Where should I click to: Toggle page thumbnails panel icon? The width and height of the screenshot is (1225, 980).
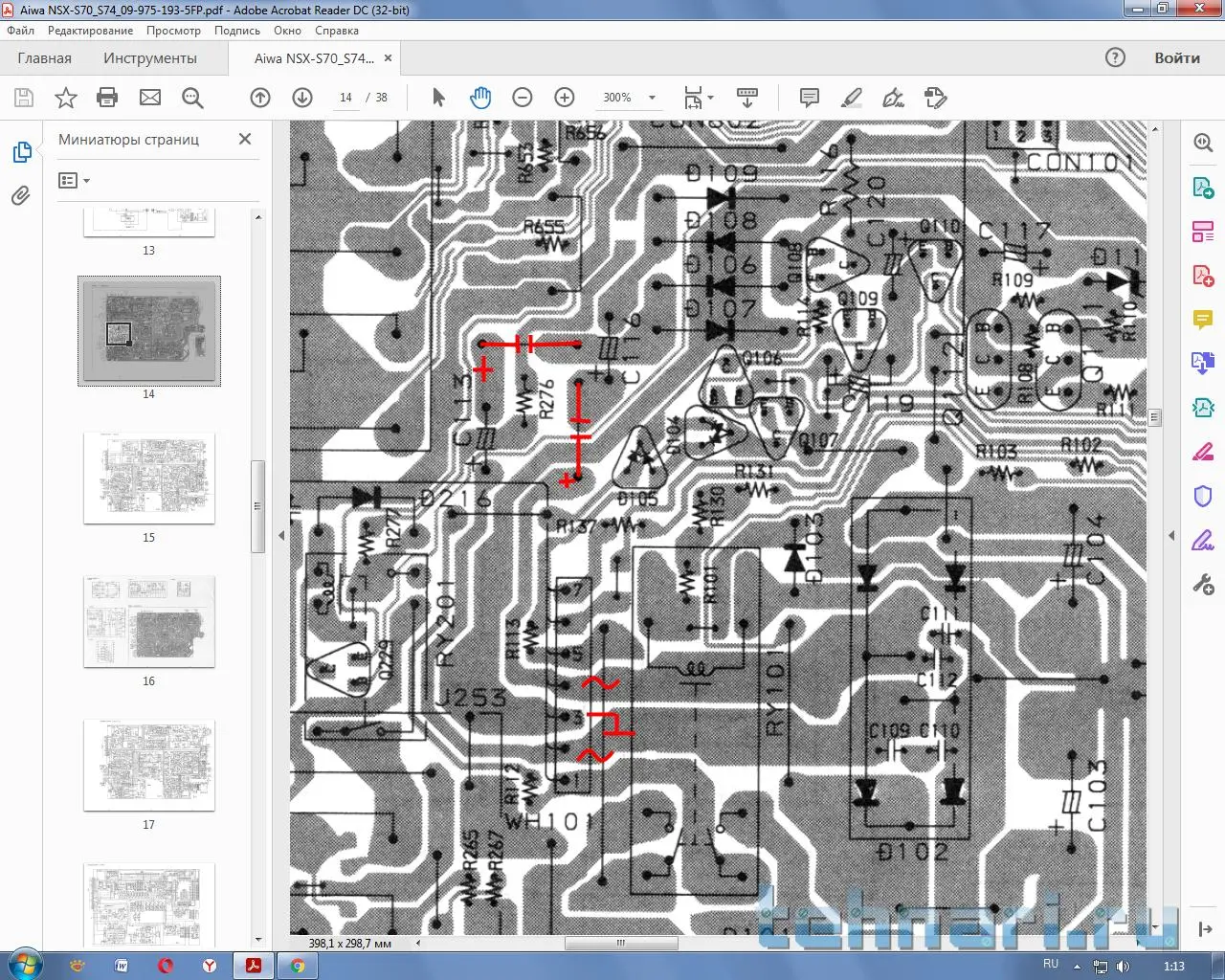[21, 152]
